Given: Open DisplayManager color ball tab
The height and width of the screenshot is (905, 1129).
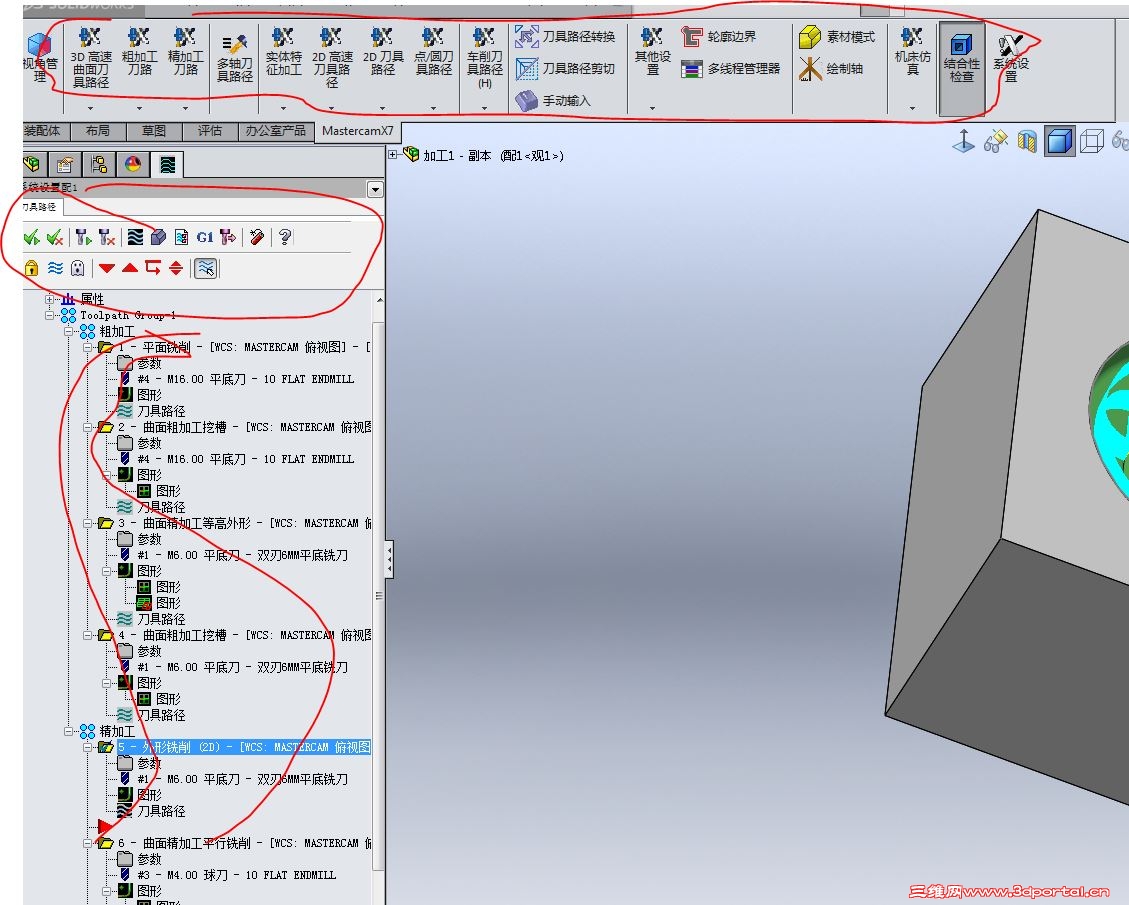Looking at the screenshot, I should coord(133,165).
